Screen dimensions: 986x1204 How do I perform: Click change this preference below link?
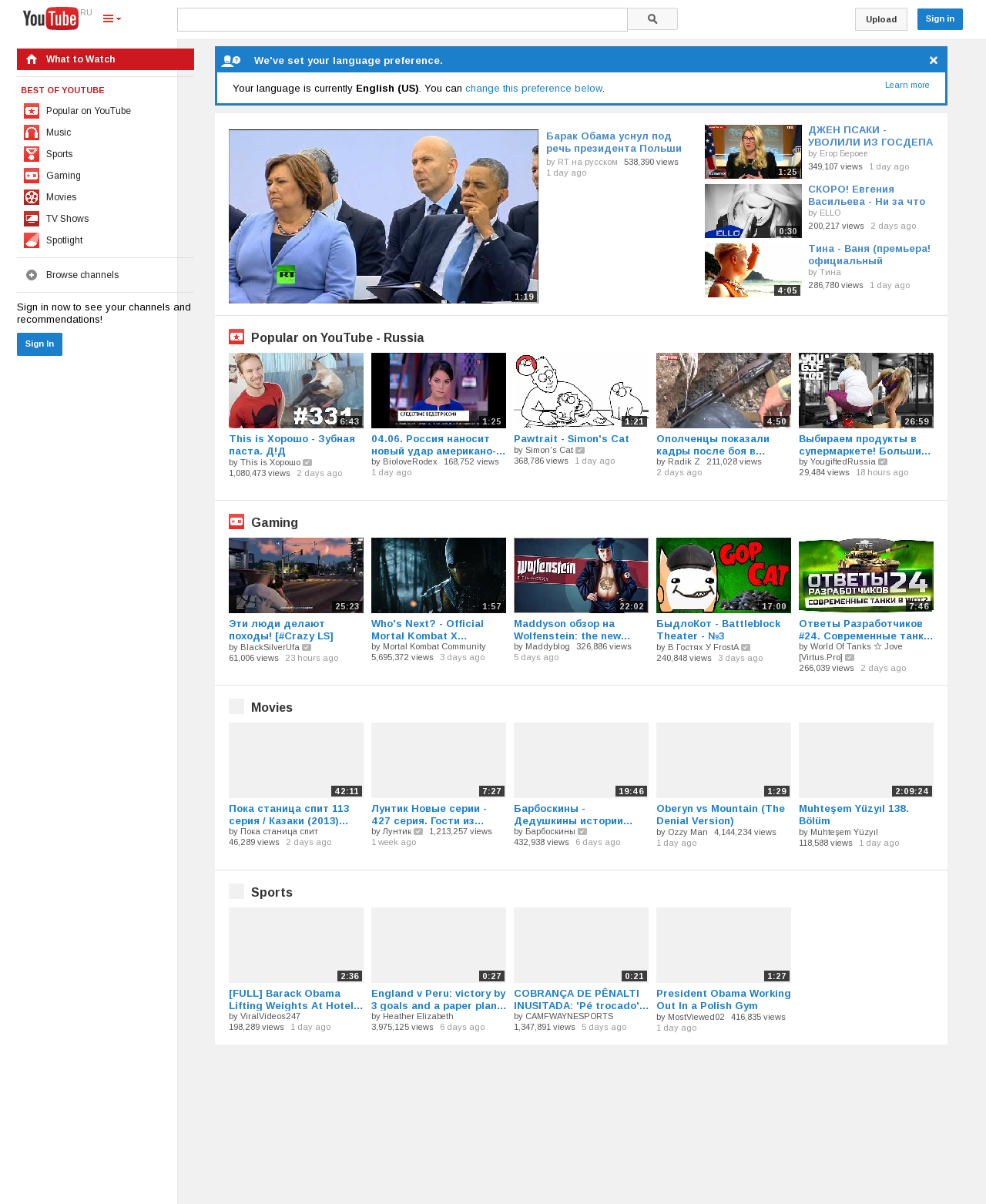click(534, 89)
